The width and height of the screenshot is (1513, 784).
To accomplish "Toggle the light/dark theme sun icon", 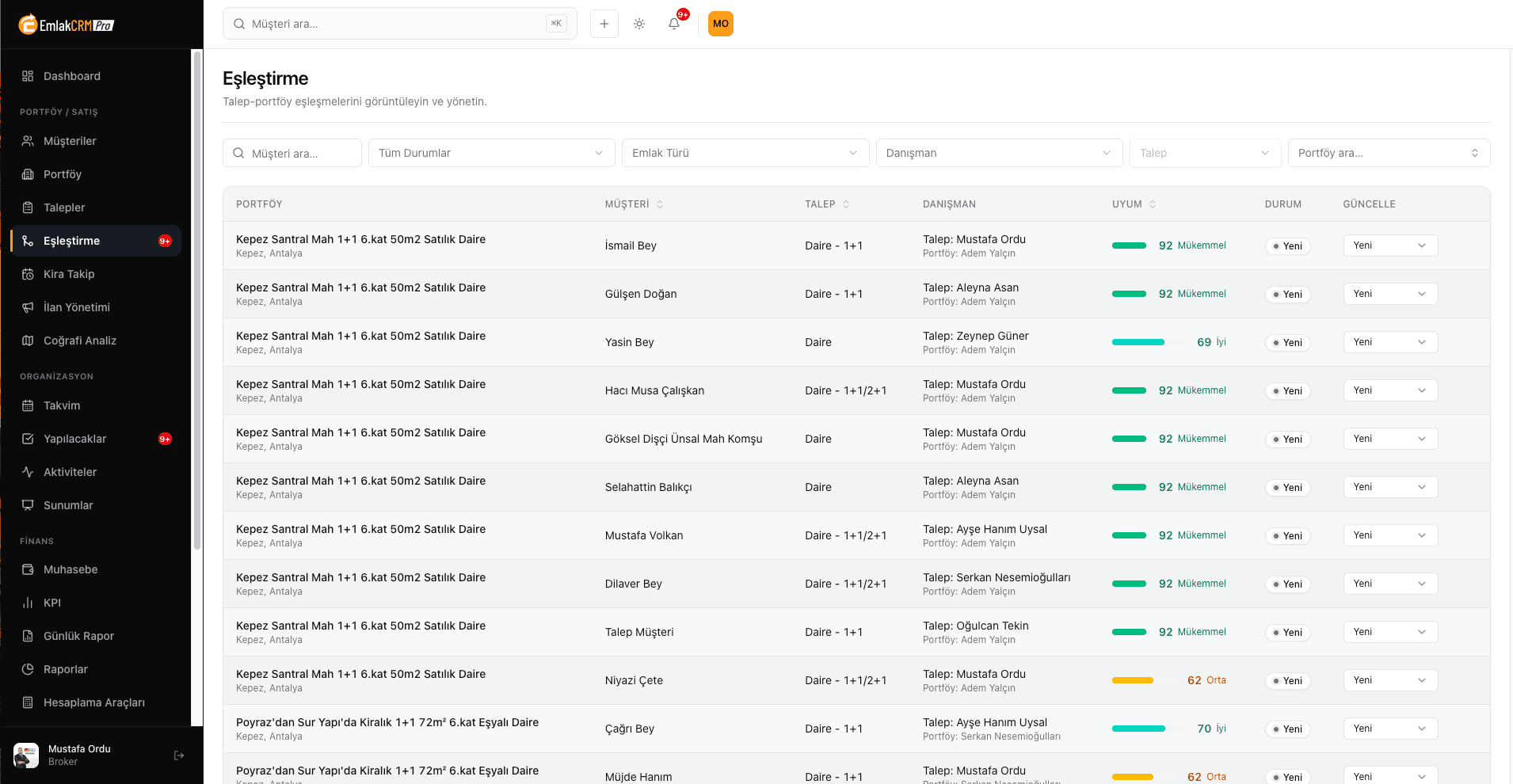I will (639, 24).
